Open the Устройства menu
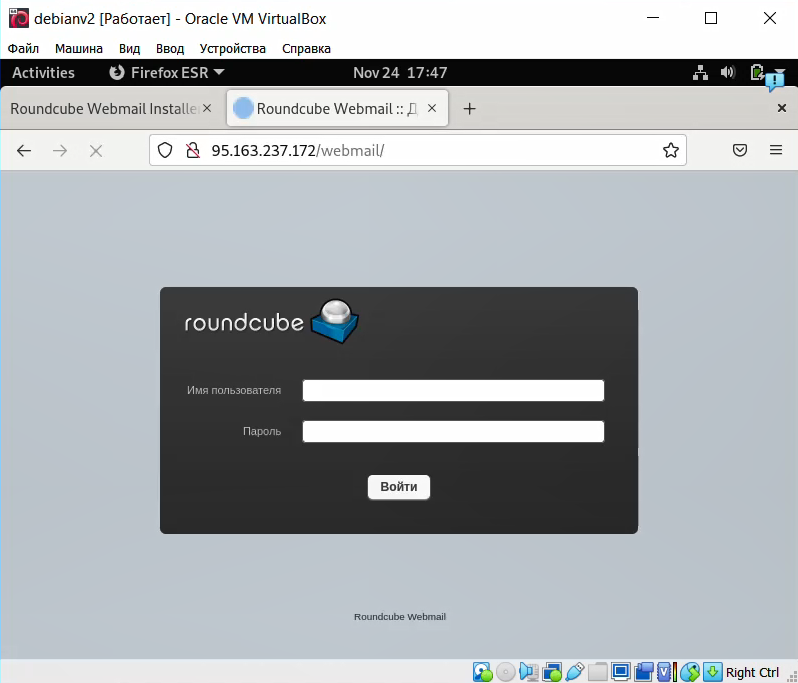Screen dimensions: 798x683 click(x=233, y=48)
